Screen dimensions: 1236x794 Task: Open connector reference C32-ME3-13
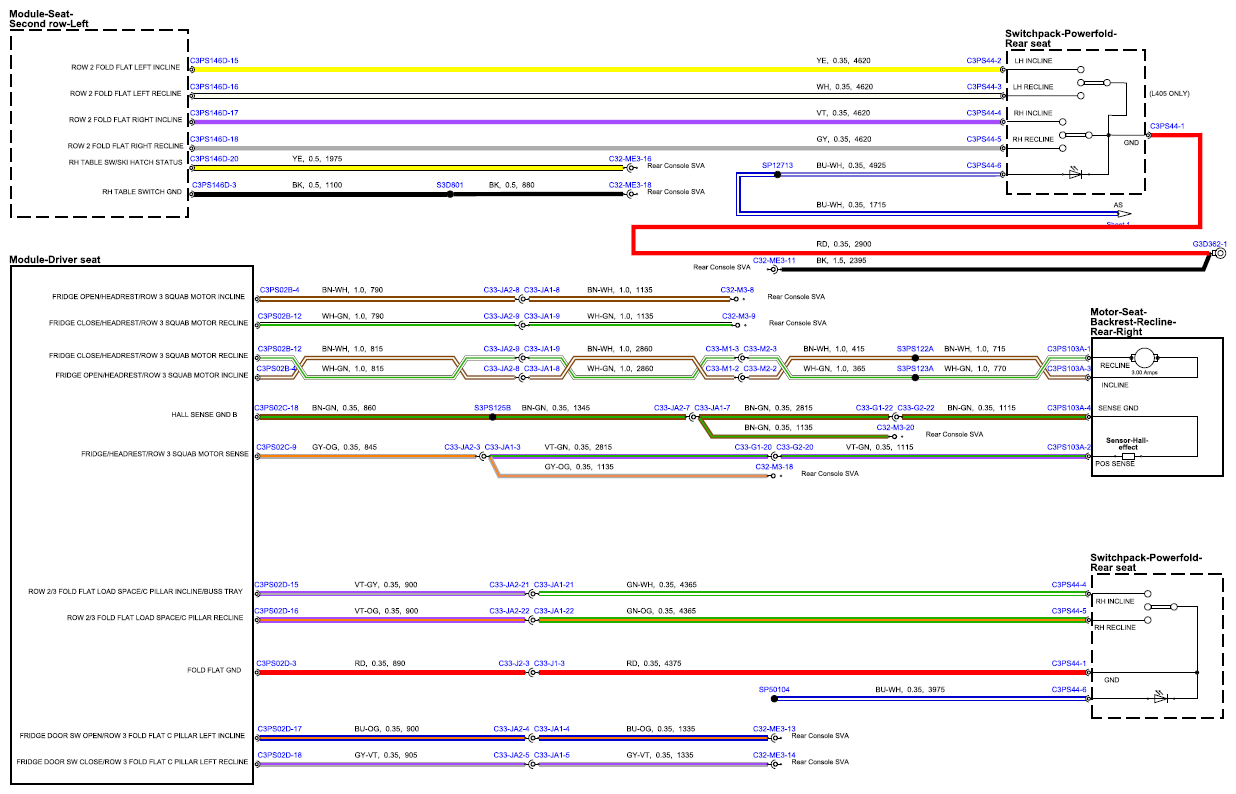coord(774,729)
